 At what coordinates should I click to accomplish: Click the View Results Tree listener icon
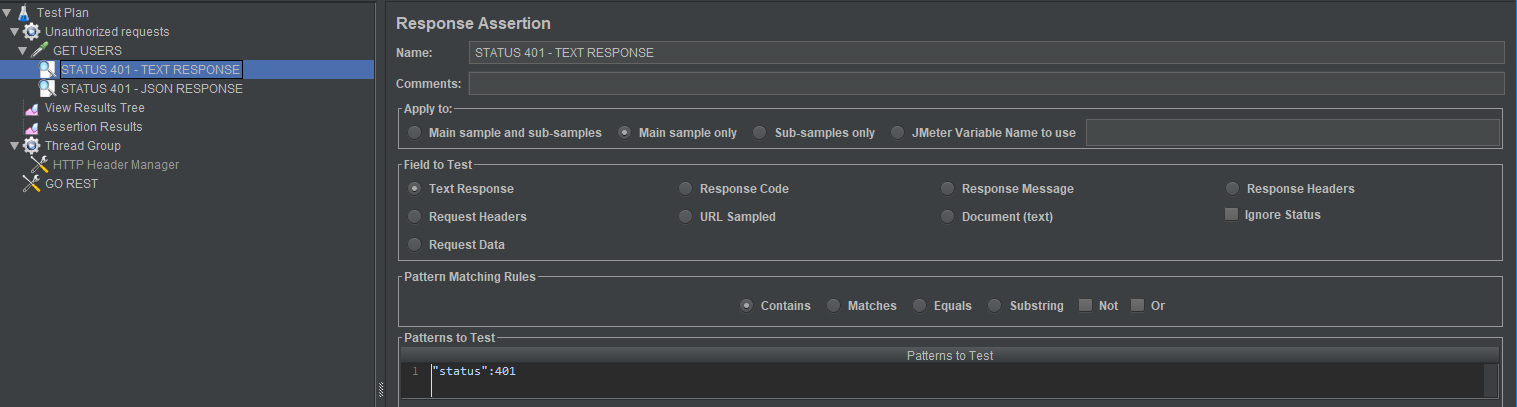pyautogui.click(x=31, y=108)
